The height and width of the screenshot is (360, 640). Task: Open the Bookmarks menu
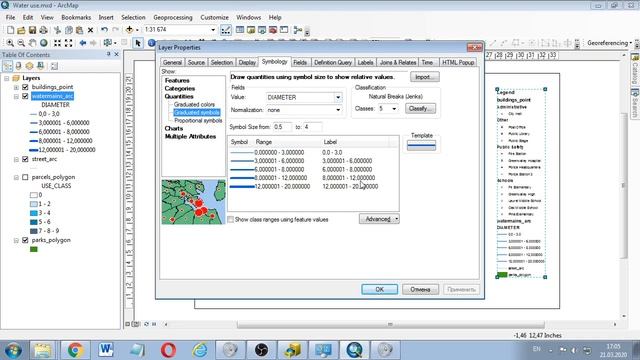click(76, 18)
